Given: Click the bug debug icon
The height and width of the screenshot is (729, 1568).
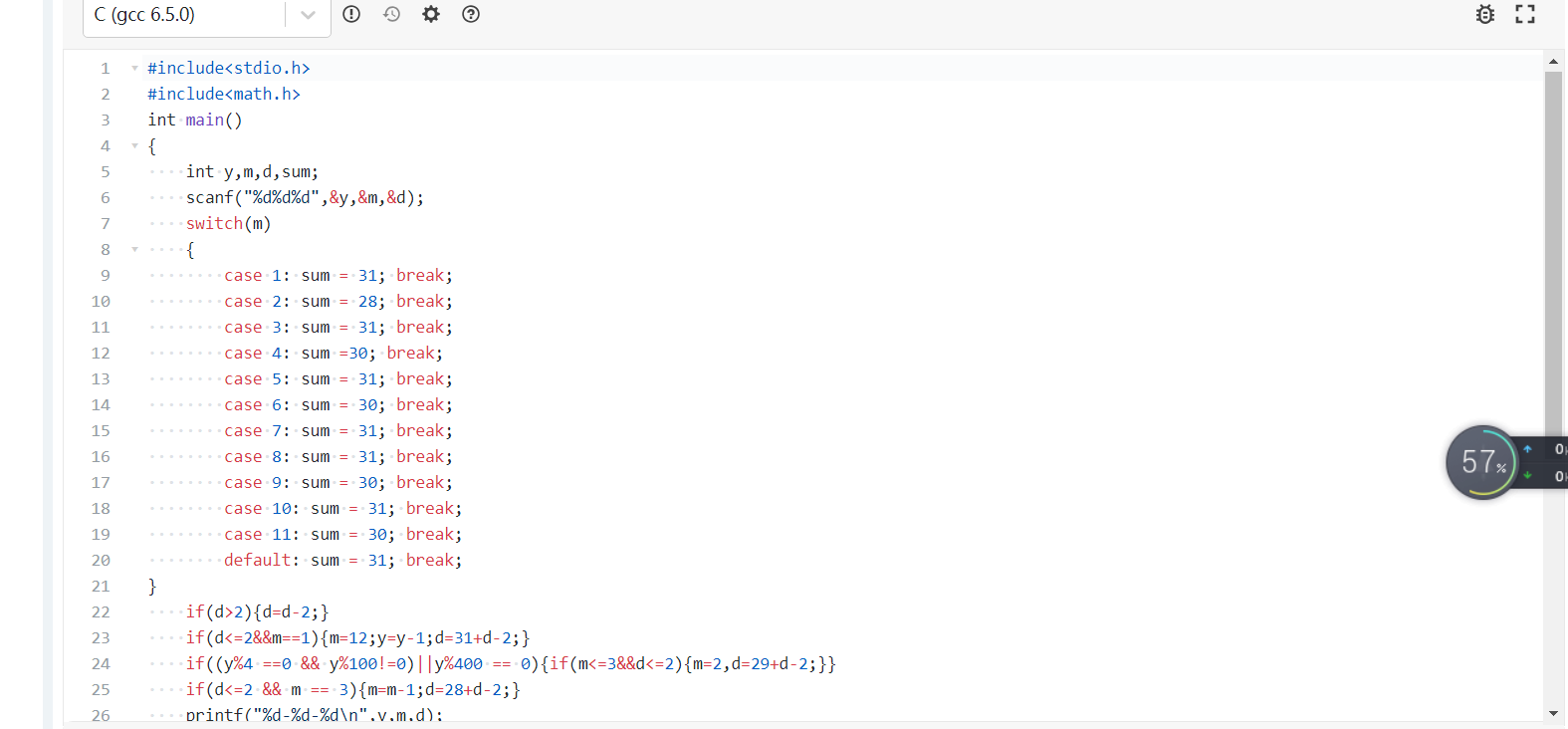Looking at the screenshot, I should 1484,14.
